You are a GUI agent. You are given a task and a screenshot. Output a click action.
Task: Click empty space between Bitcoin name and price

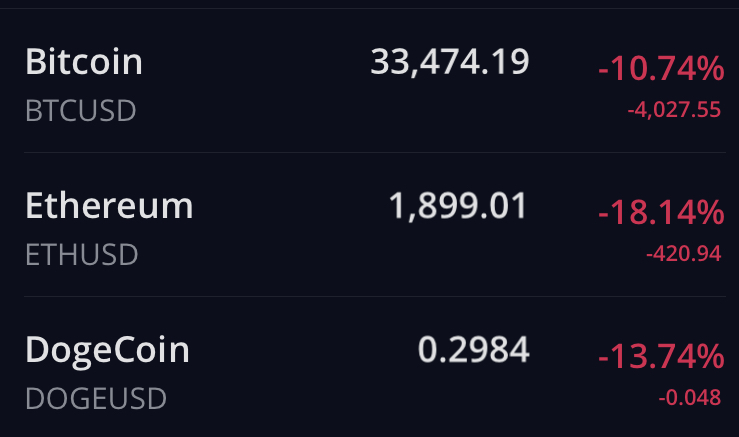pos(255,63)
